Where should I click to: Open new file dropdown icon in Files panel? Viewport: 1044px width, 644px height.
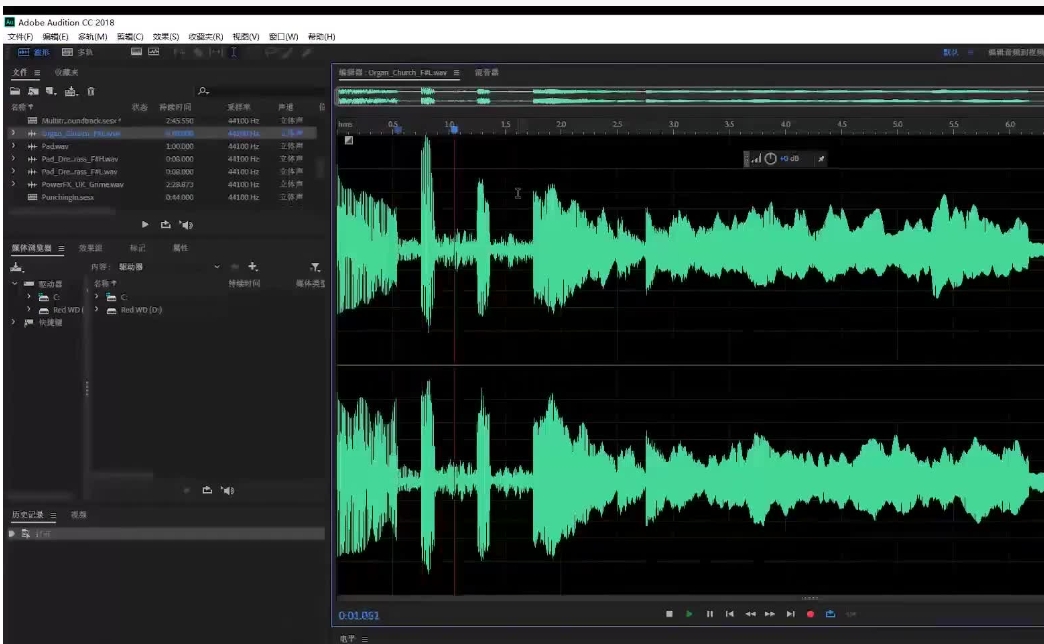51,91
